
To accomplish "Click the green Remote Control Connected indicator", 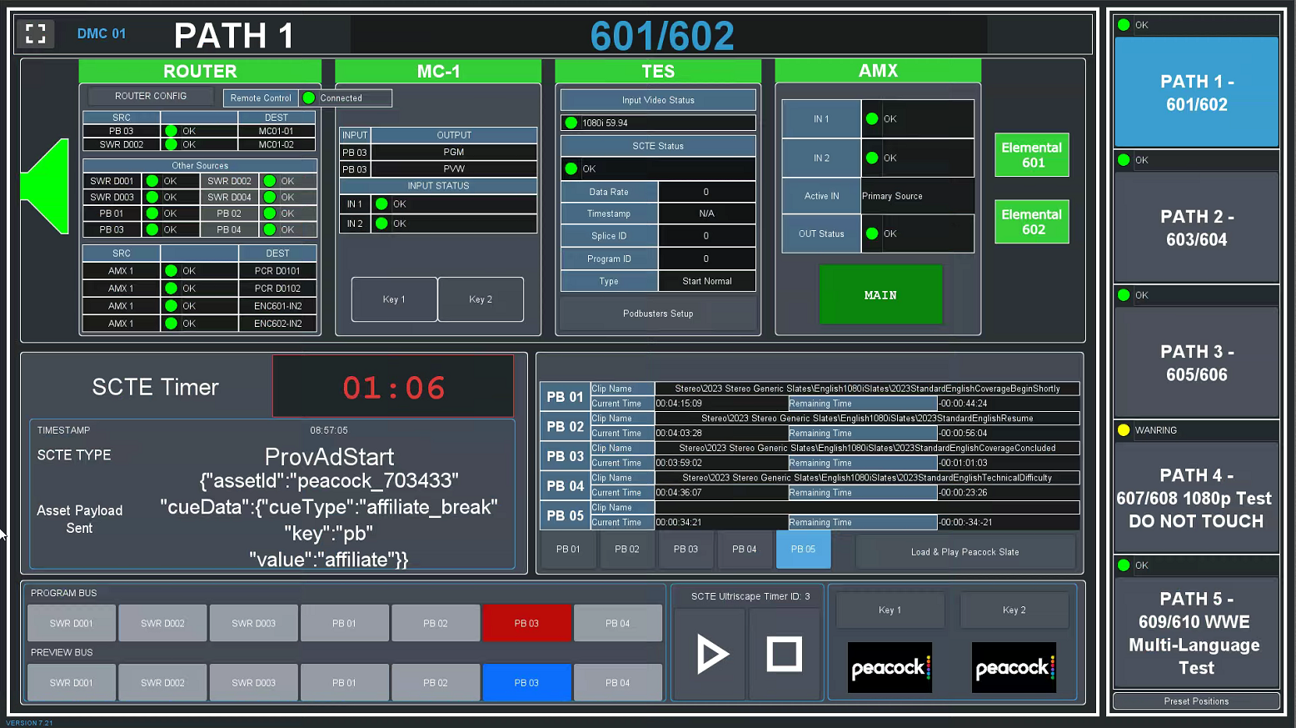I will (309, 98).
